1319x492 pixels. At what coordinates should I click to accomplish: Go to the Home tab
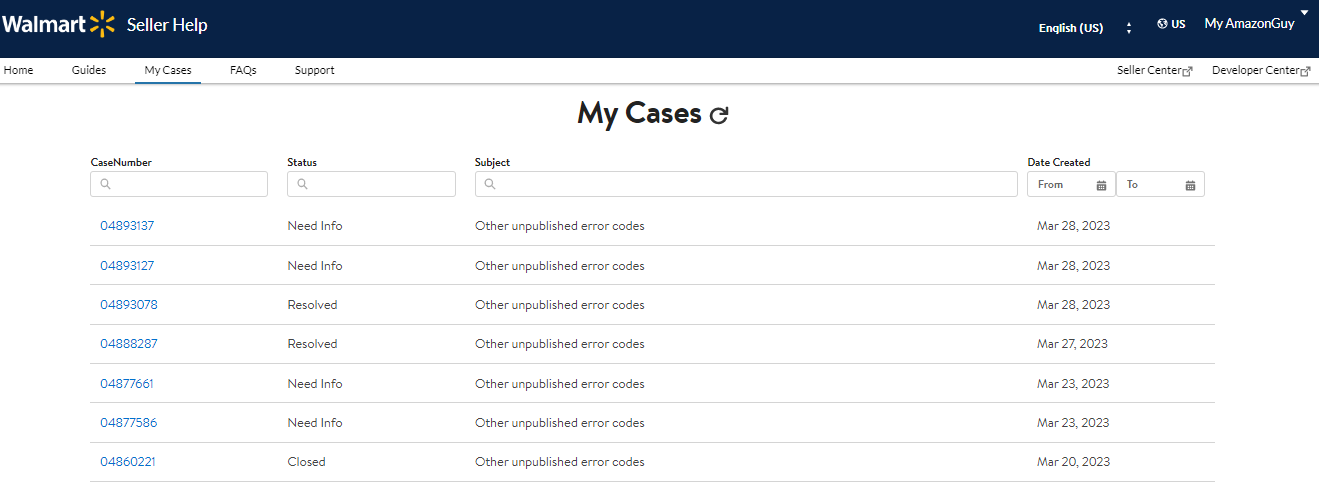coord(18,70)
